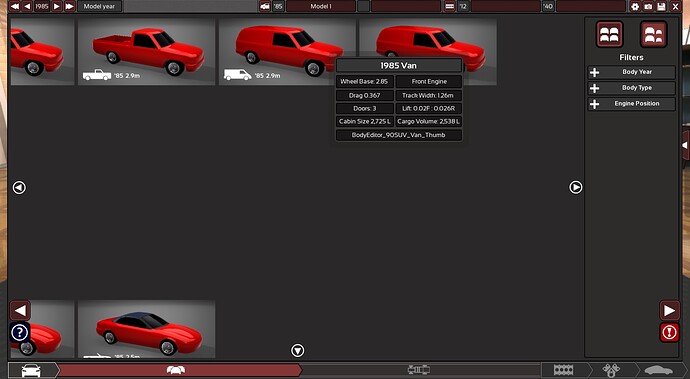Click the Model year label button
Screen dimensions: 690x379
pyautogui.click(x=99, y=6)
